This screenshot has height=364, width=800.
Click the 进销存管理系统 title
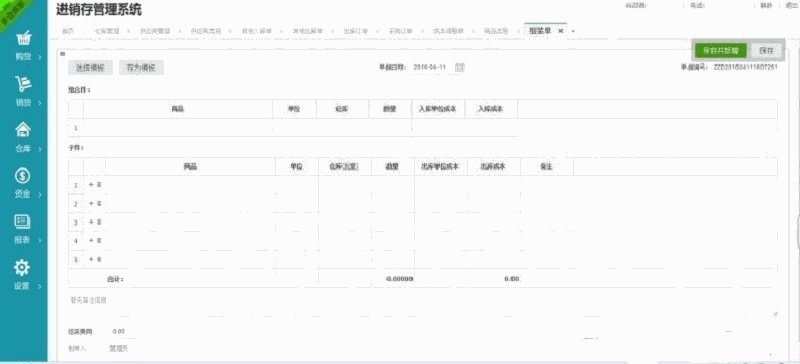(x=98, y=9)
